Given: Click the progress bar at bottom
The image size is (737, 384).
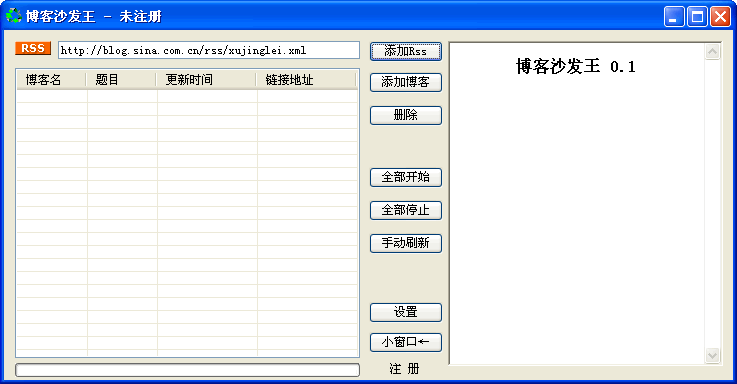Looking at the screenshot, I should tap(188, 370).
